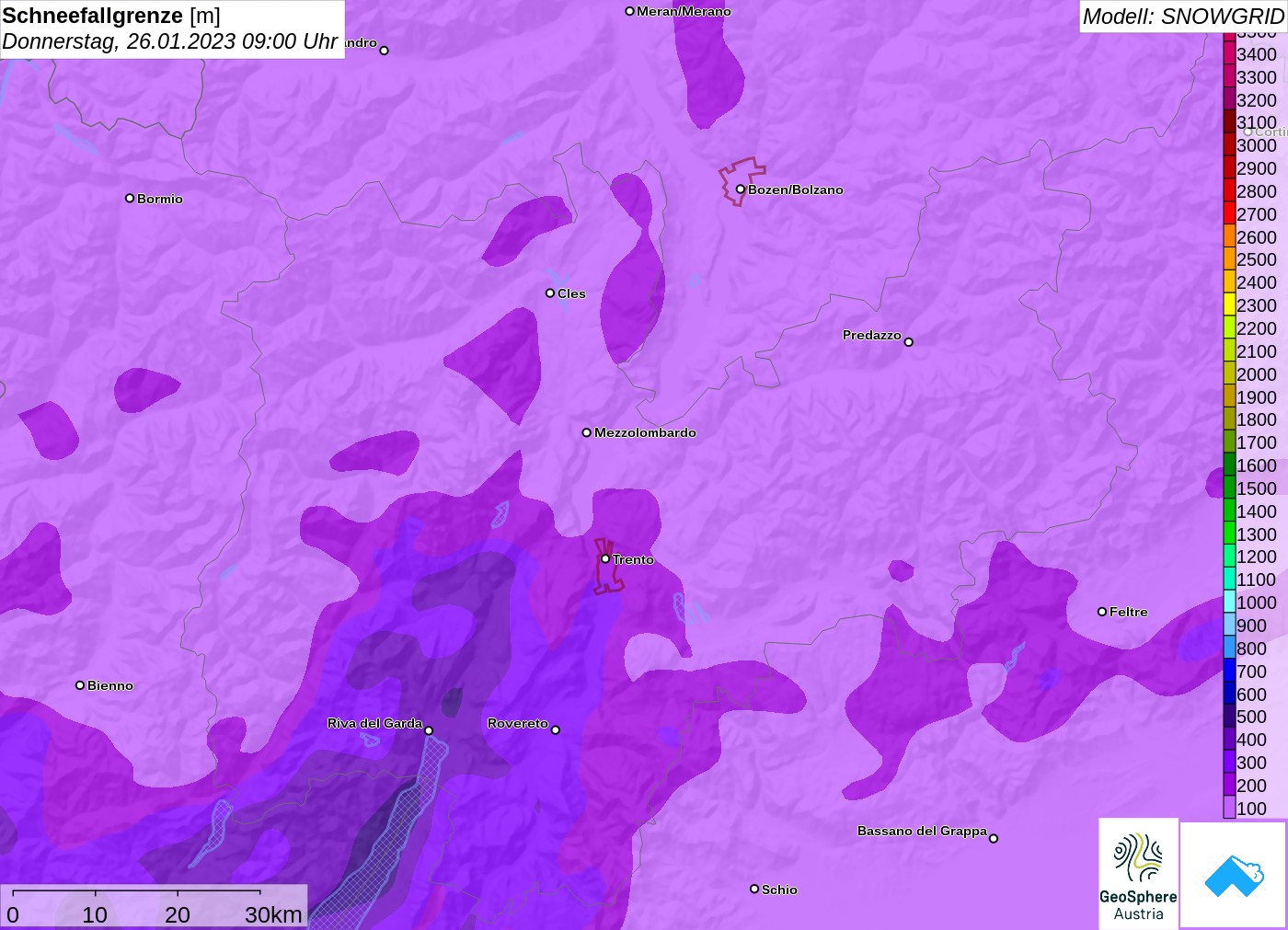
Task: Select the 2700 m red legend swatch
Action: (1229, 213)
